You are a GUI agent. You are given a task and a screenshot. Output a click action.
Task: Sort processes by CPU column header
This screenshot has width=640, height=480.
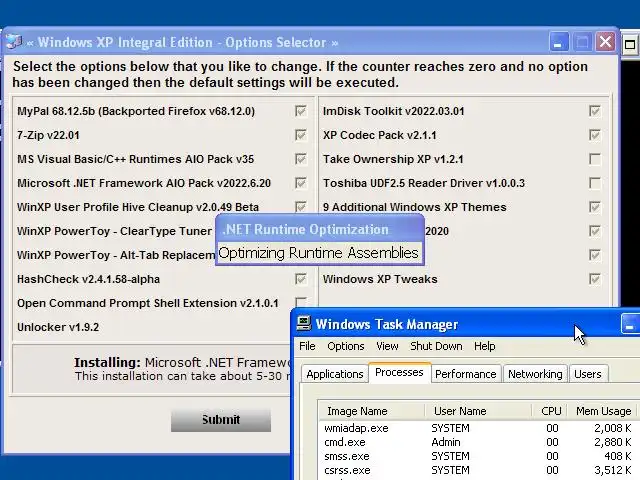(549, 411)
